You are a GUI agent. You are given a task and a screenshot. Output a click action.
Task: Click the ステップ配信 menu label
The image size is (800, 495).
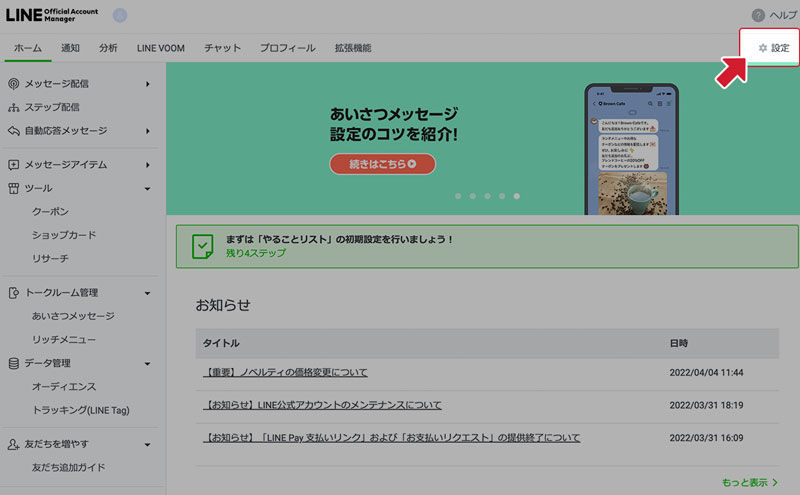point(52,107)
